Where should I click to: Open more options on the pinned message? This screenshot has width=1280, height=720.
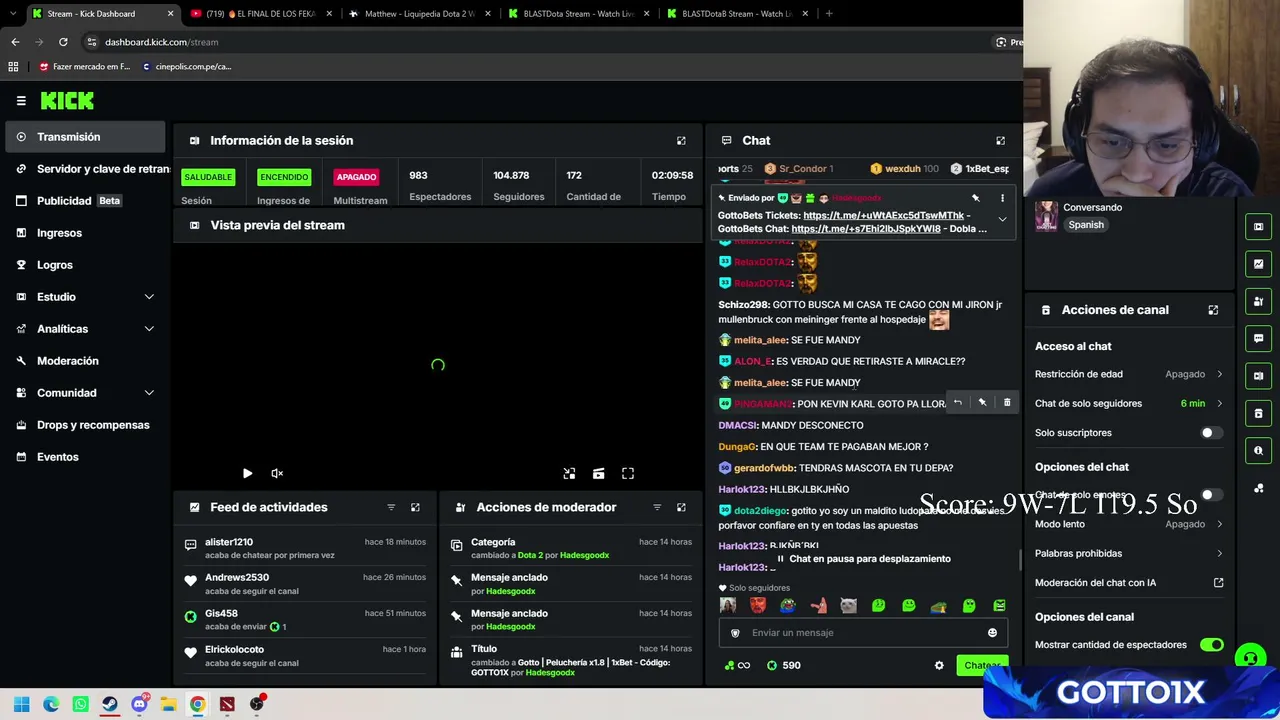(1002, 198)
